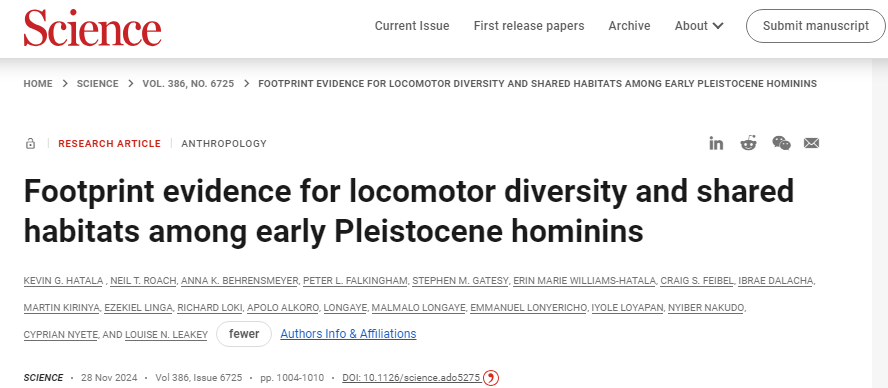Click the access lock icon

coord(30,144)
